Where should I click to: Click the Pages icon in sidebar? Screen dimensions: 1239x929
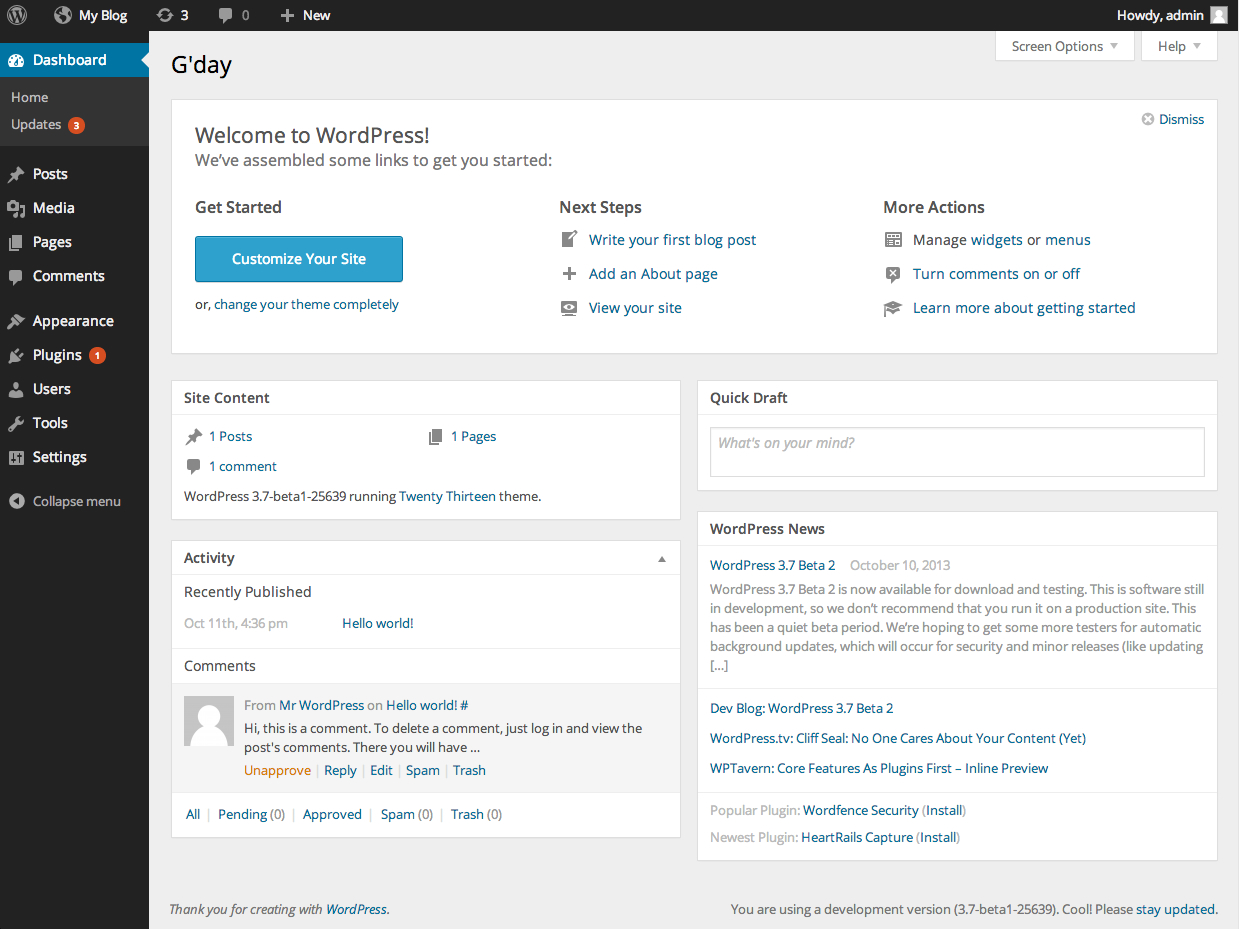pyautogui.click(x=16, y=242)
